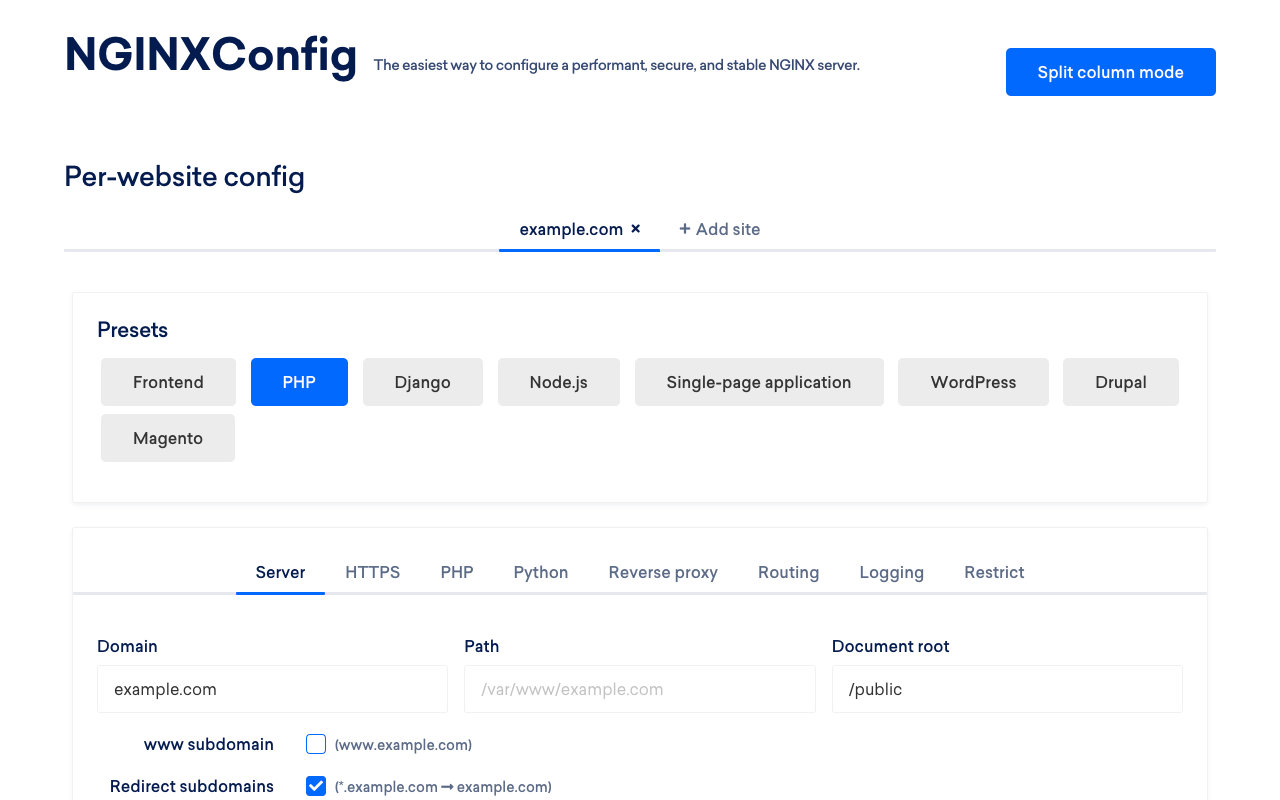Remove the example.com site tab
The width and height of the screenshot is (1280, 800).
pyautogui.click(x=635, y=229)
